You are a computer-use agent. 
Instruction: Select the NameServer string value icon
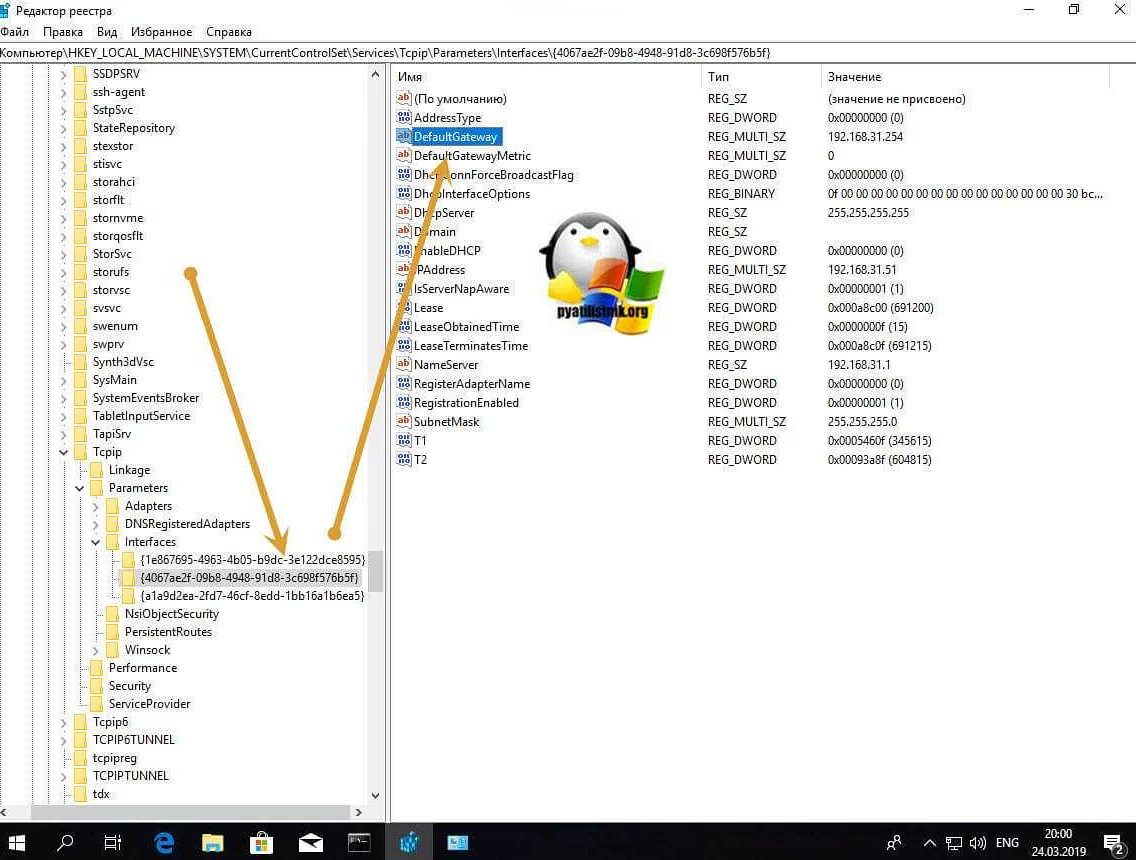403,364
